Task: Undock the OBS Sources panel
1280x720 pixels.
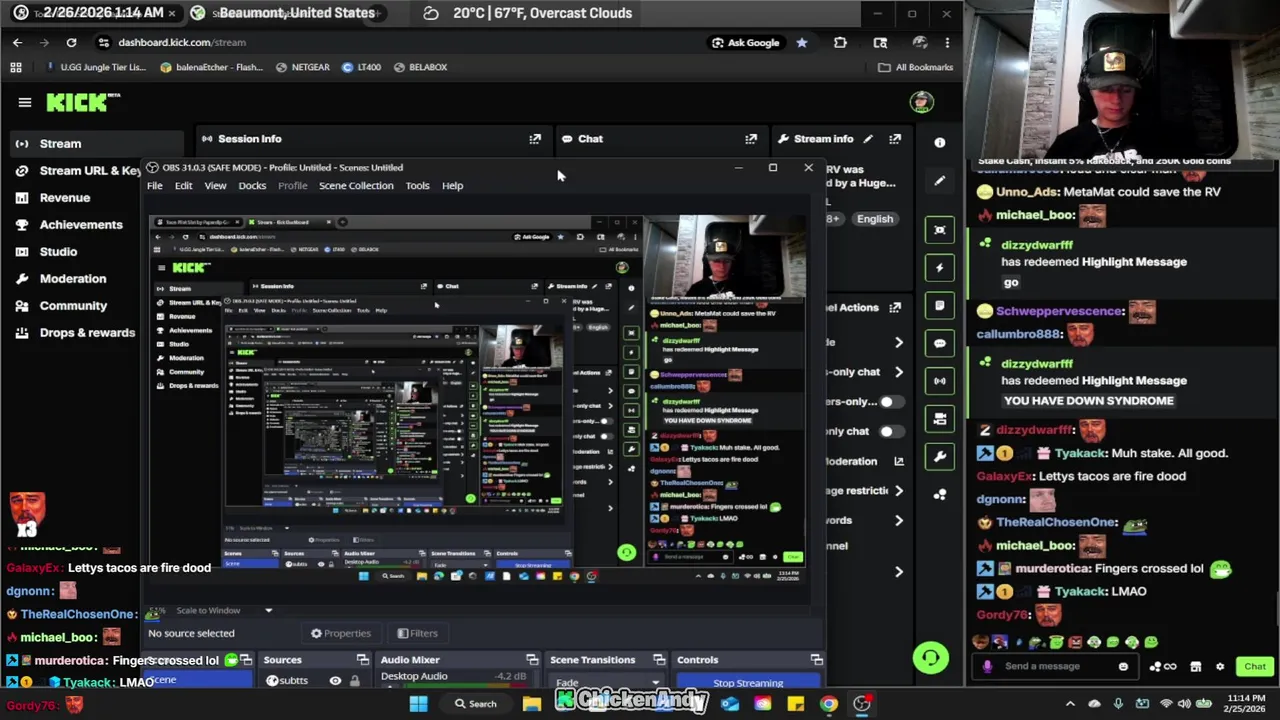Action: (x=362, y=660)
